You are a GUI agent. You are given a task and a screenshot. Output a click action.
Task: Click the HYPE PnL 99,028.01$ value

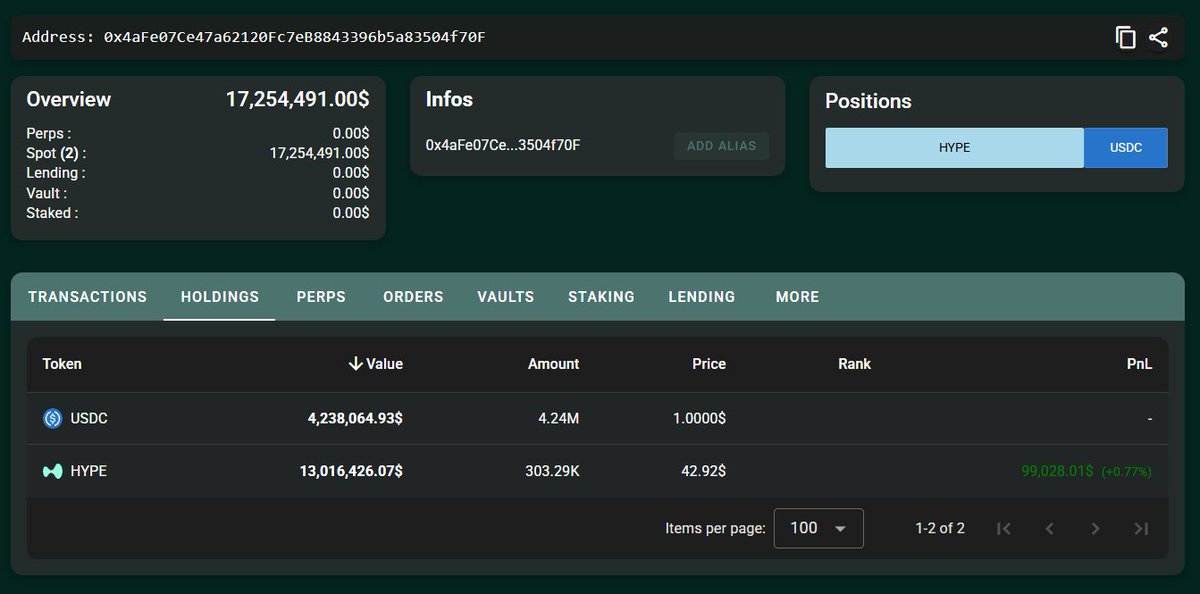click(x=1057, y=470)
